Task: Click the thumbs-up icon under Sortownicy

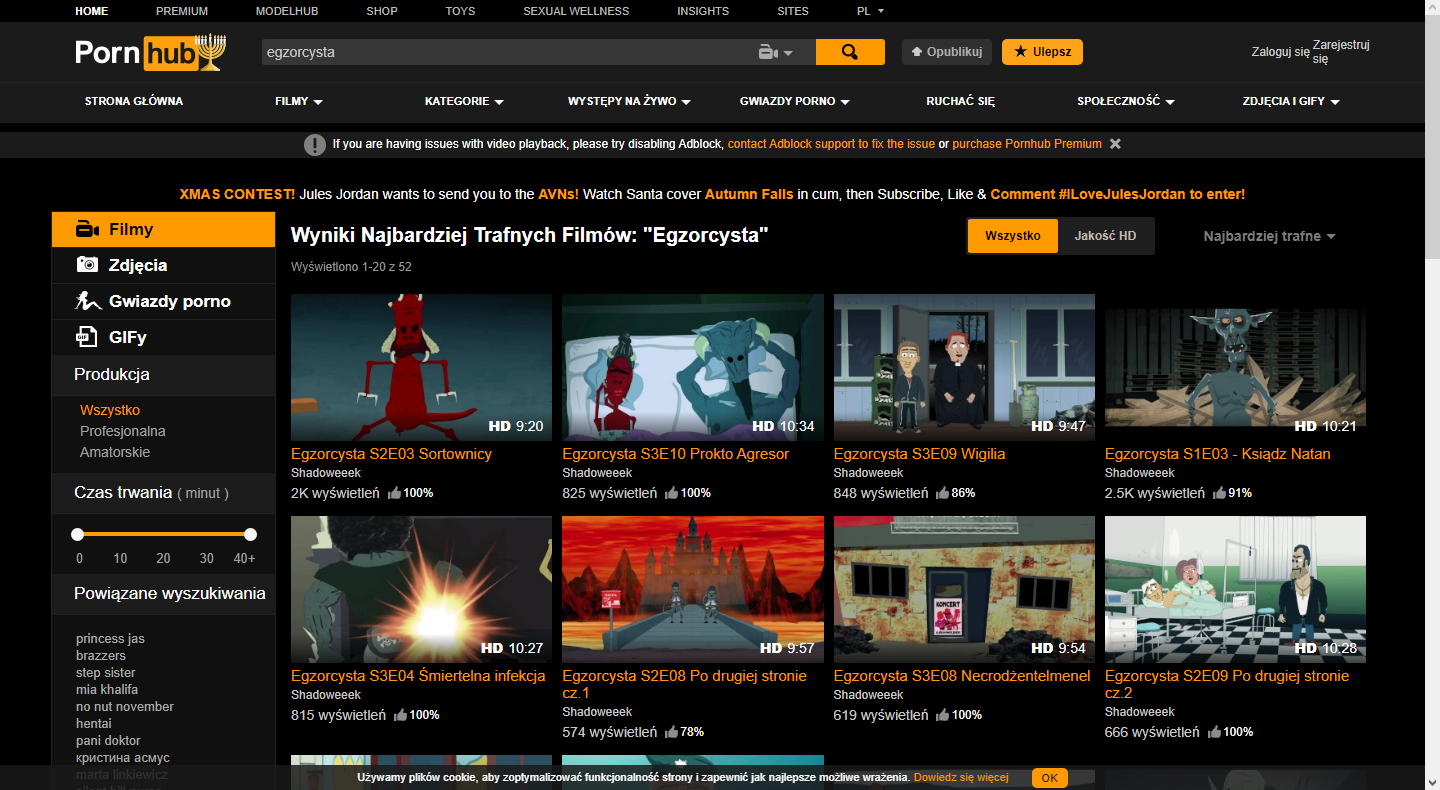Action: (394, 493)
